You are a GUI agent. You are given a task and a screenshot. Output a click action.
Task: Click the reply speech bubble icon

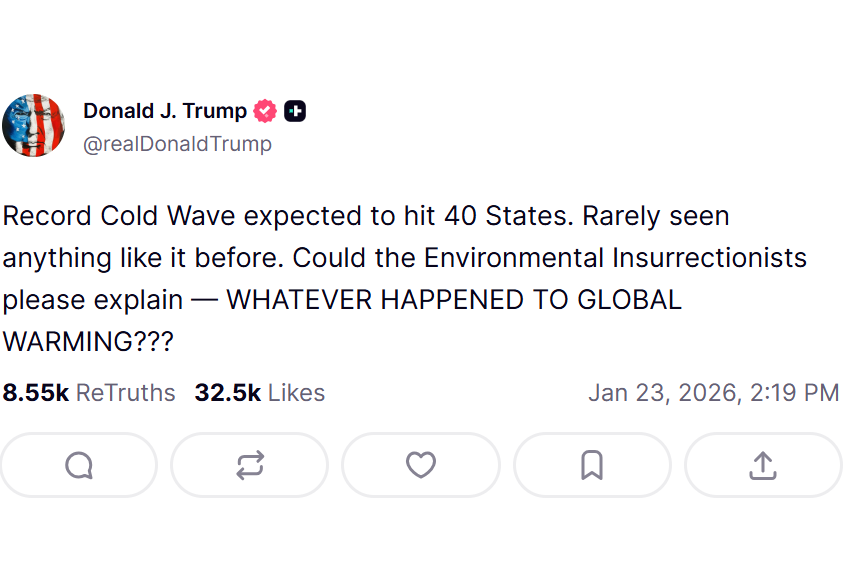(x=79, y=465)
